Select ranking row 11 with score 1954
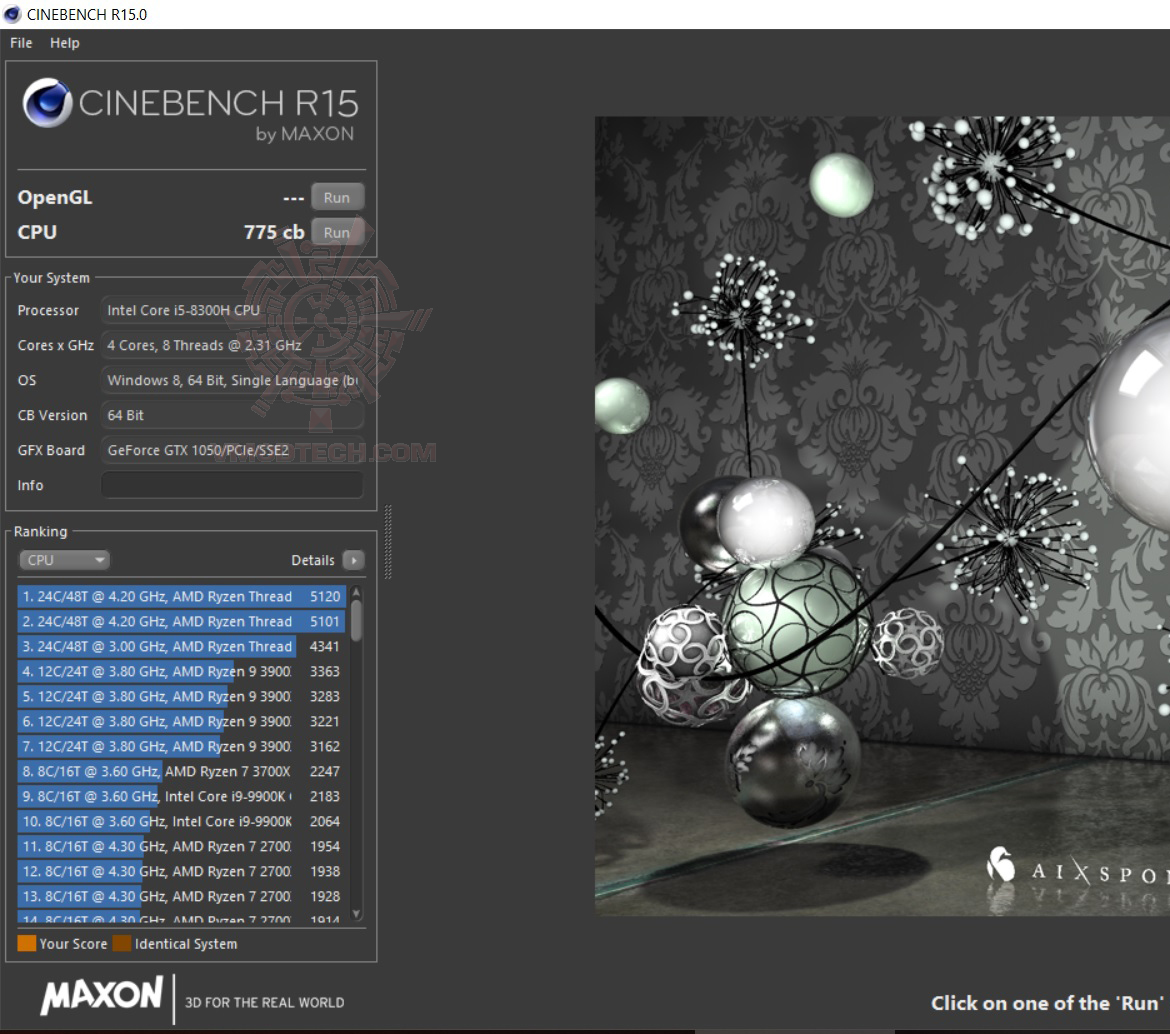The width and height of the screenshot is (1170, 1034). 181,847
